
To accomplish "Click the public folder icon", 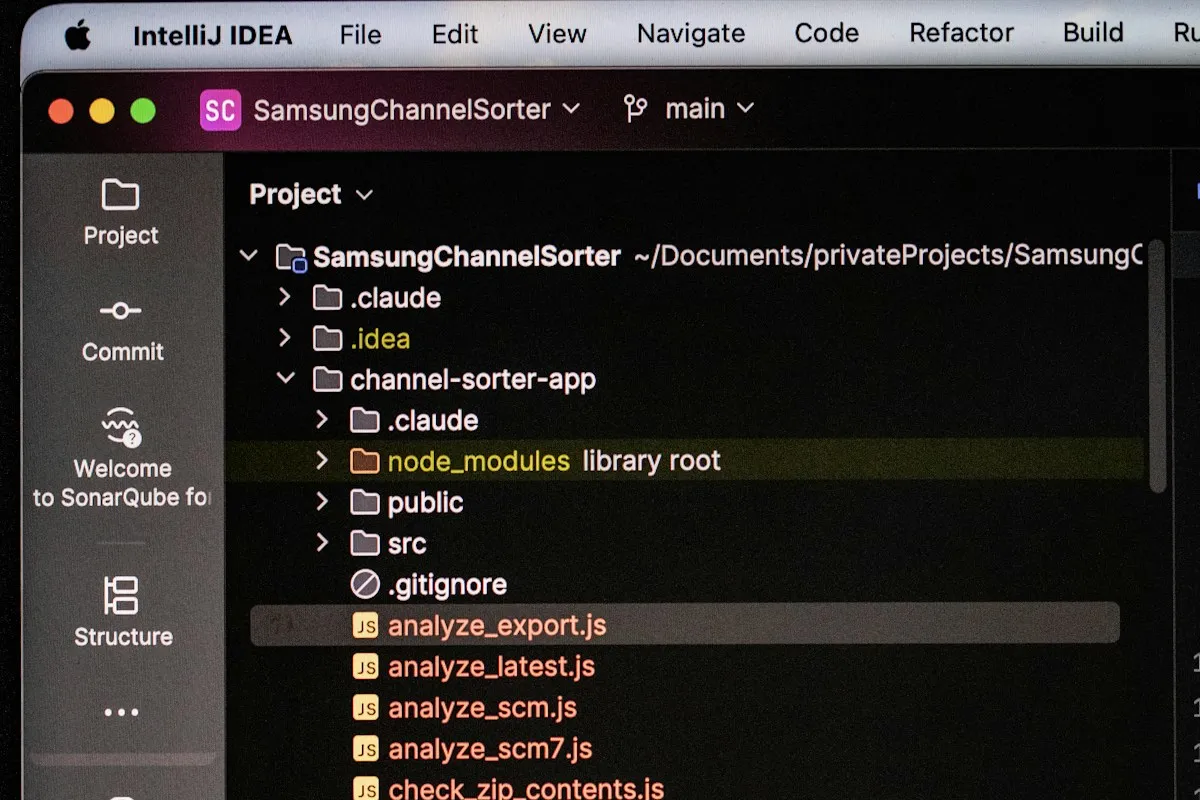I will (x=365, y=503).
